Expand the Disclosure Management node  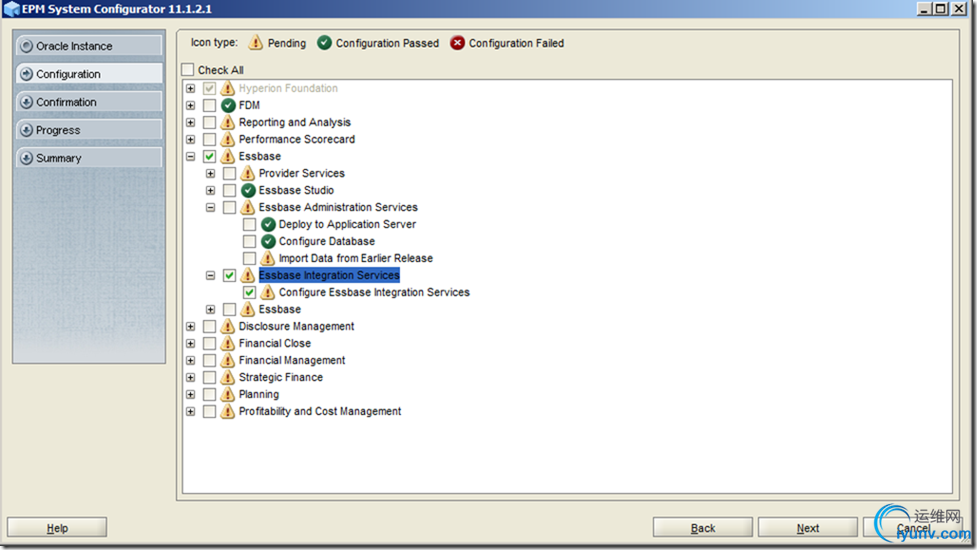191,326
